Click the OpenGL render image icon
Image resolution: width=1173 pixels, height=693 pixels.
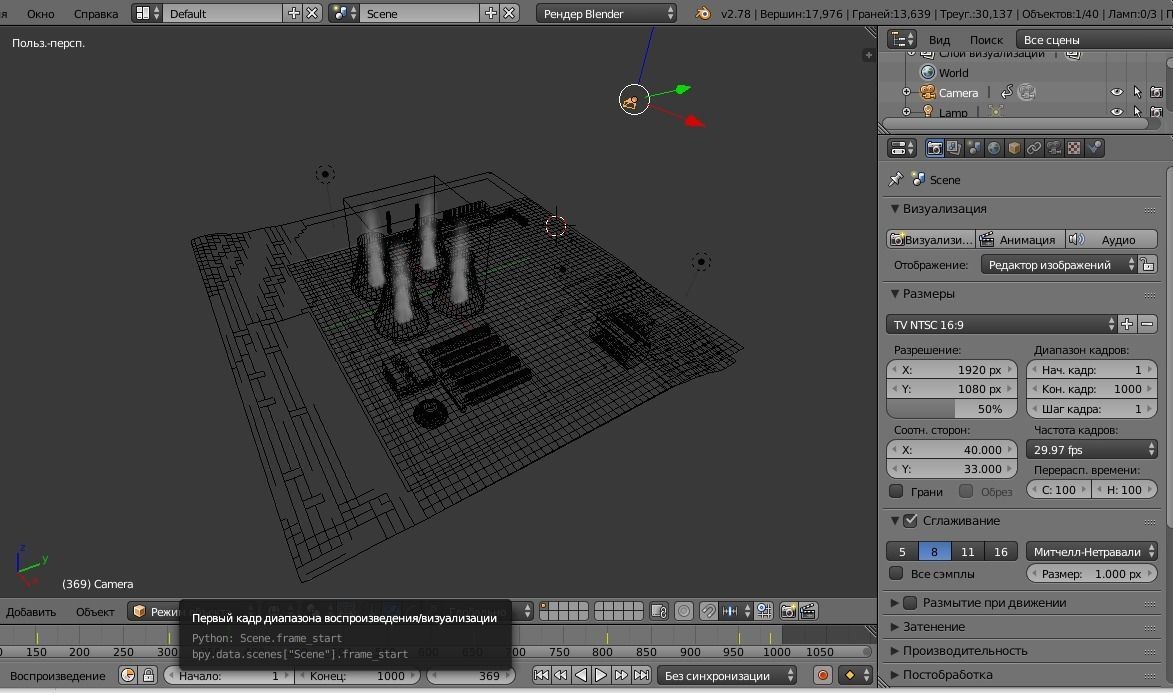(788, 611)
